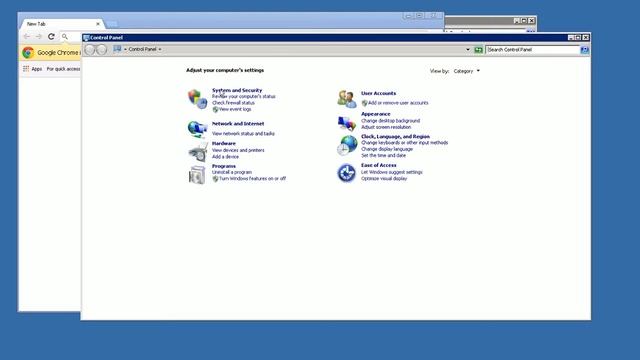Open the Apps grid icon in Chrome
This screenshot has width=640, height=360.
26,69
